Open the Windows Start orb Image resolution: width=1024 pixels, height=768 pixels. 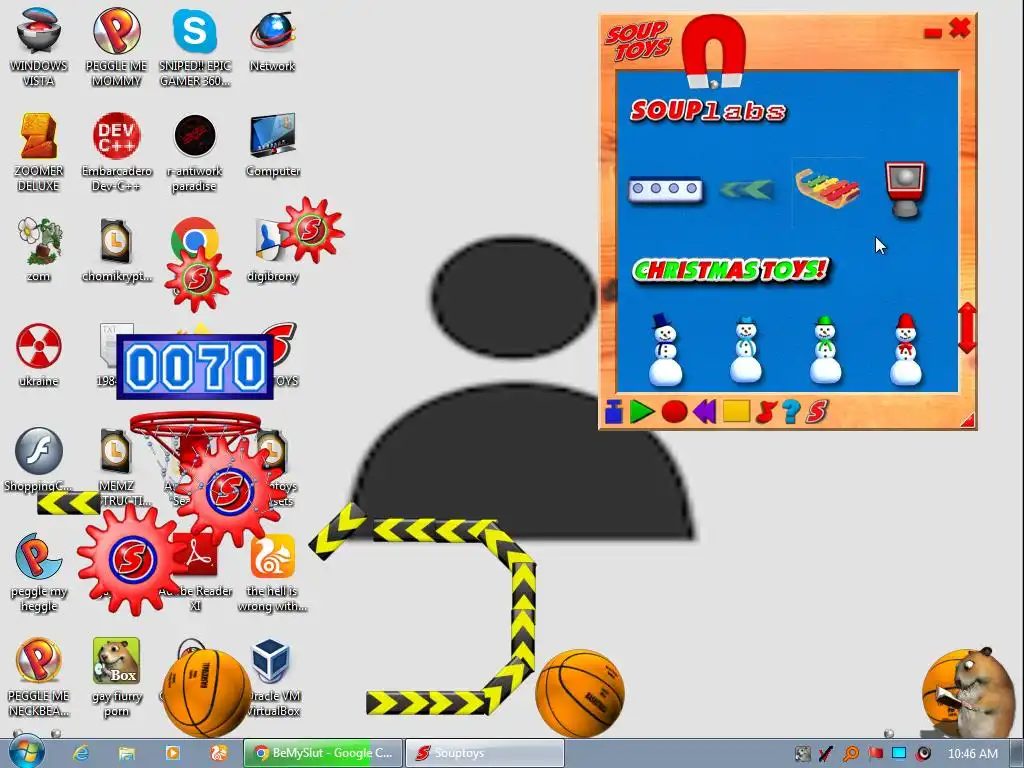click(25, 752)
